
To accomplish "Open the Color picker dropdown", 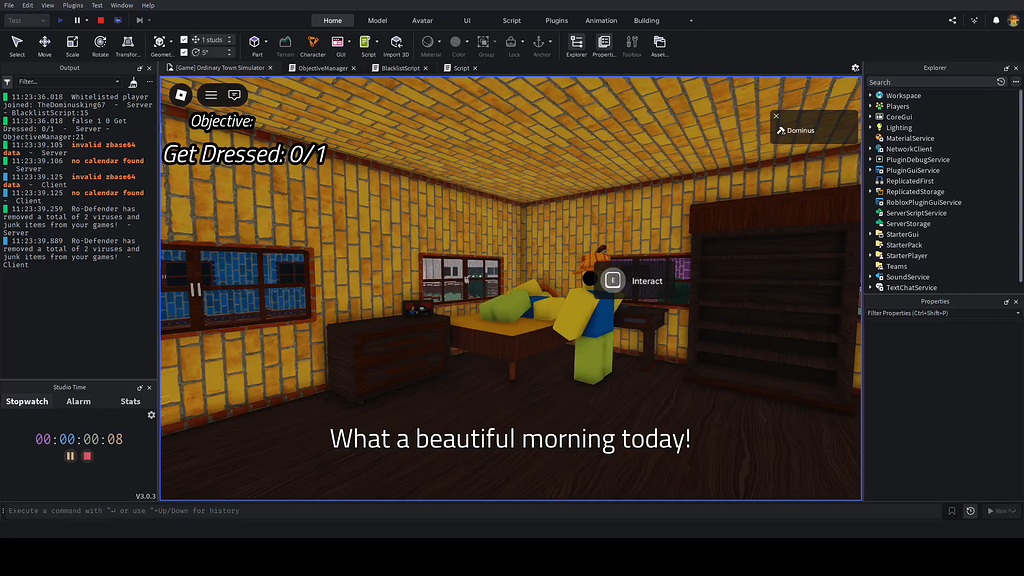I will click(x=466, y=41).
